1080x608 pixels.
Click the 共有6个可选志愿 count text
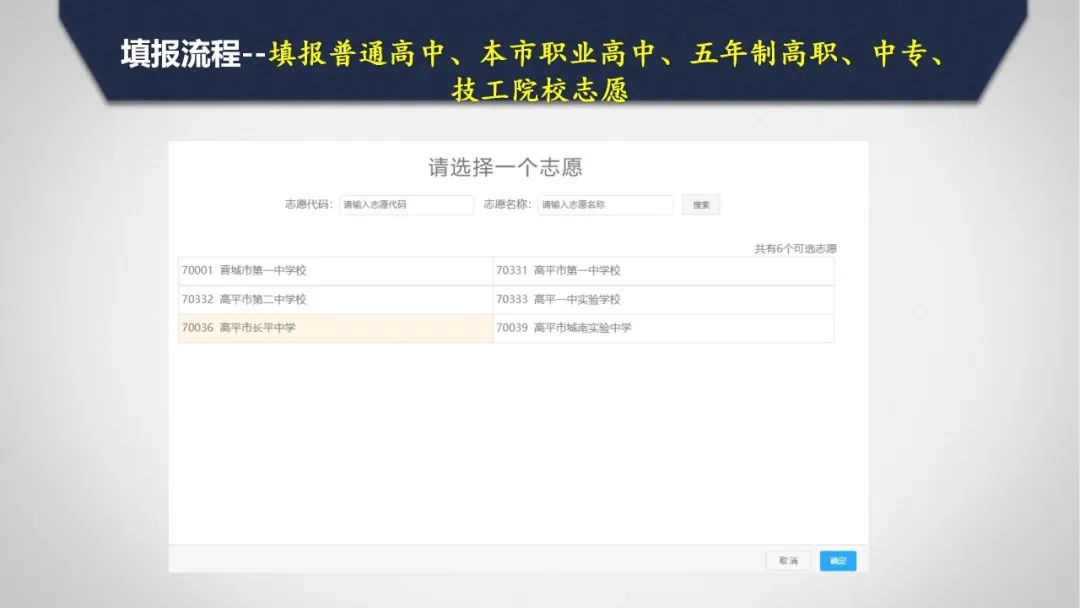click(795, 249)
